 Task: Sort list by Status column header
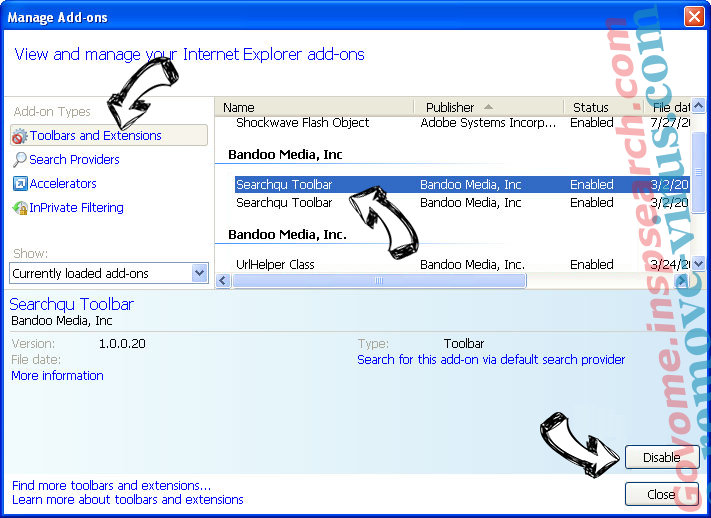pos(604,107)
